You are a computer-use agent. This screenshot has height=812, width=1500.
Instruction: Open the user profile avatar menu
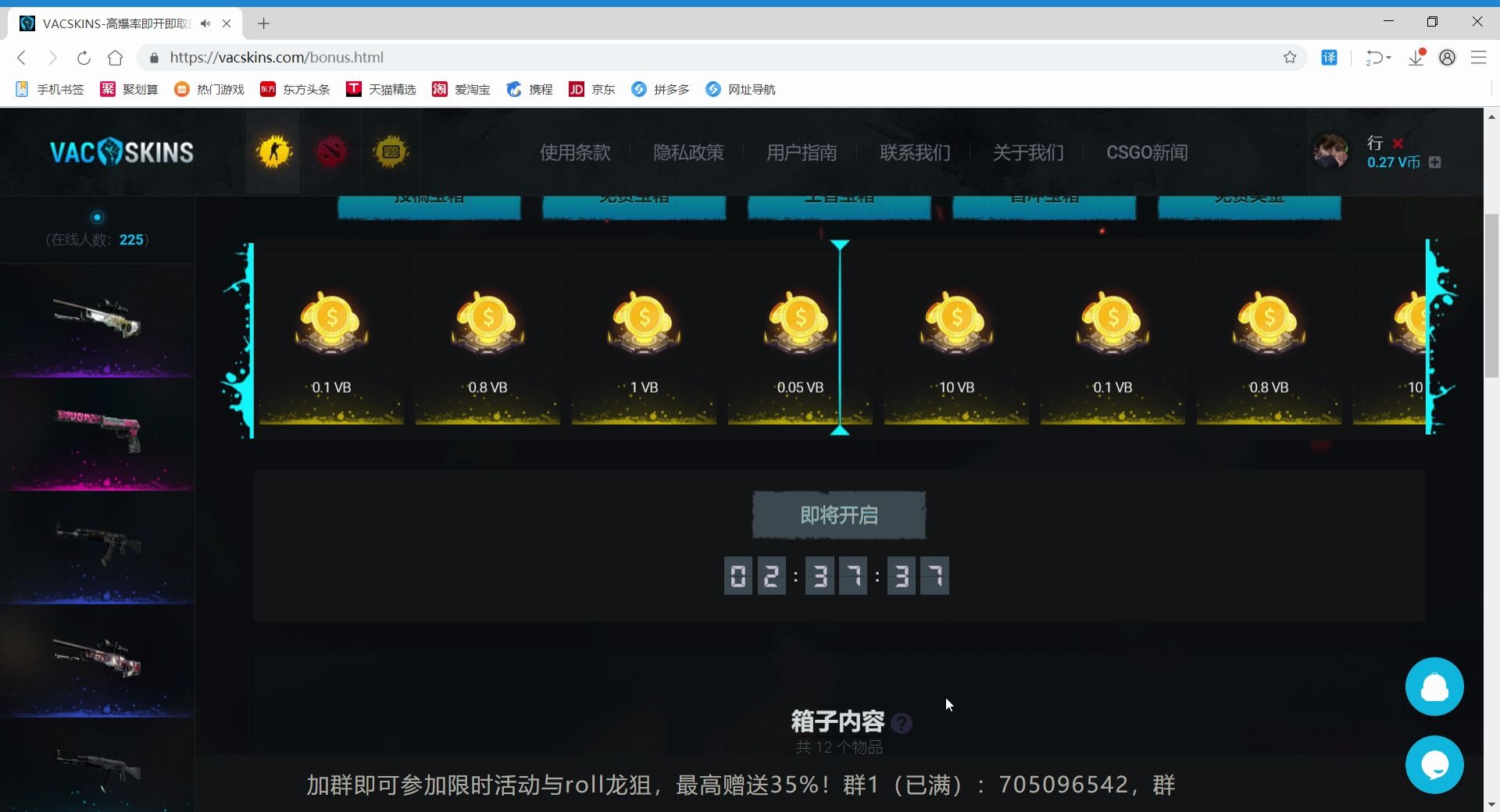click(x=1447, y=58)
